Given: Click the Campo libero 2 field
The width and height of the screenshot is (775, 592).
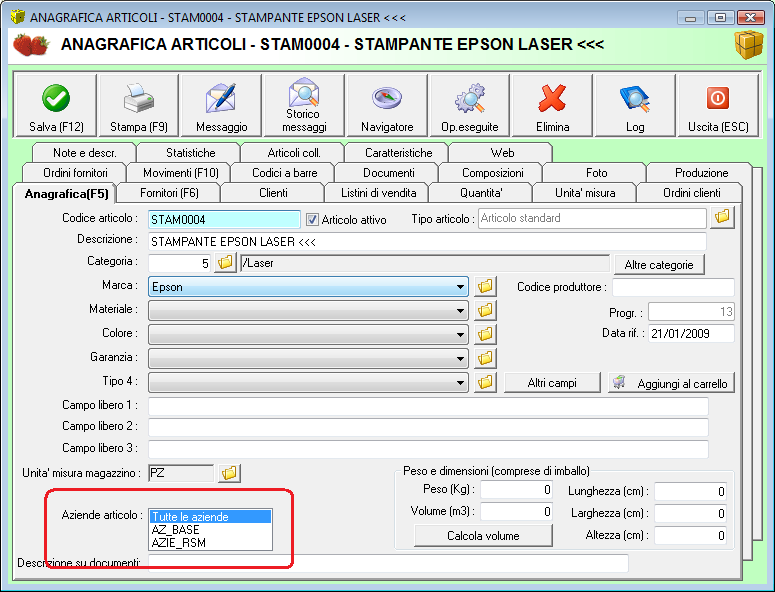Looking at the screenshot, I should pos(428,427).
